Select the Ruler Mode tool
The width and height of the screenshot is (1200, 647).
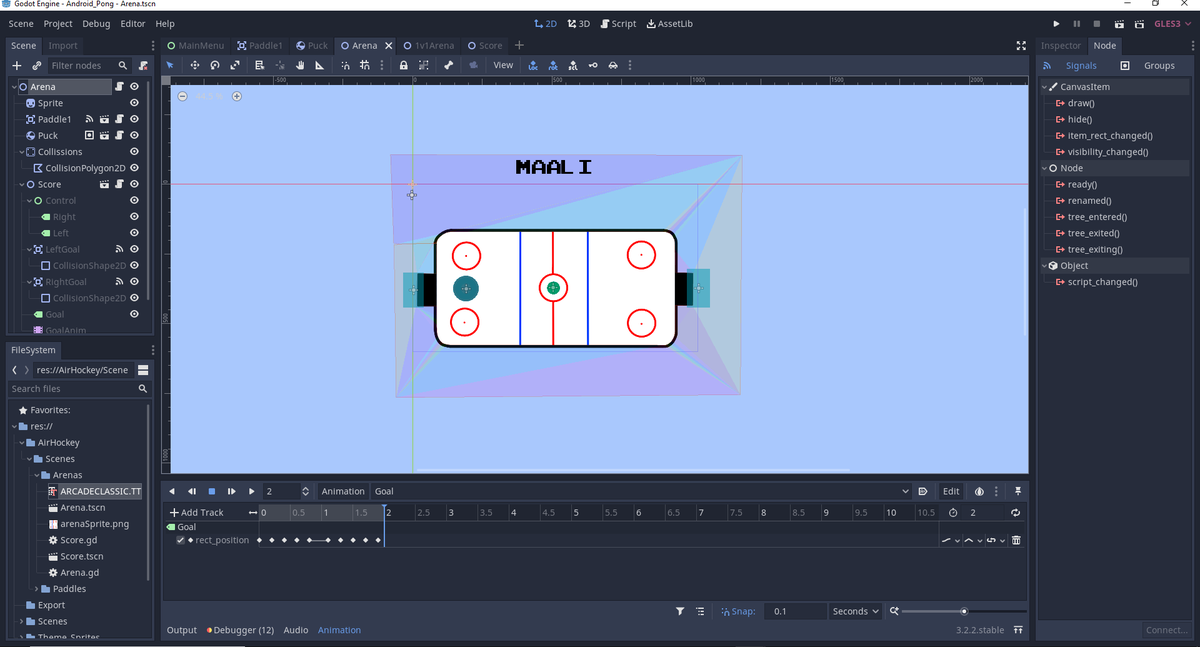click(319, 65)
